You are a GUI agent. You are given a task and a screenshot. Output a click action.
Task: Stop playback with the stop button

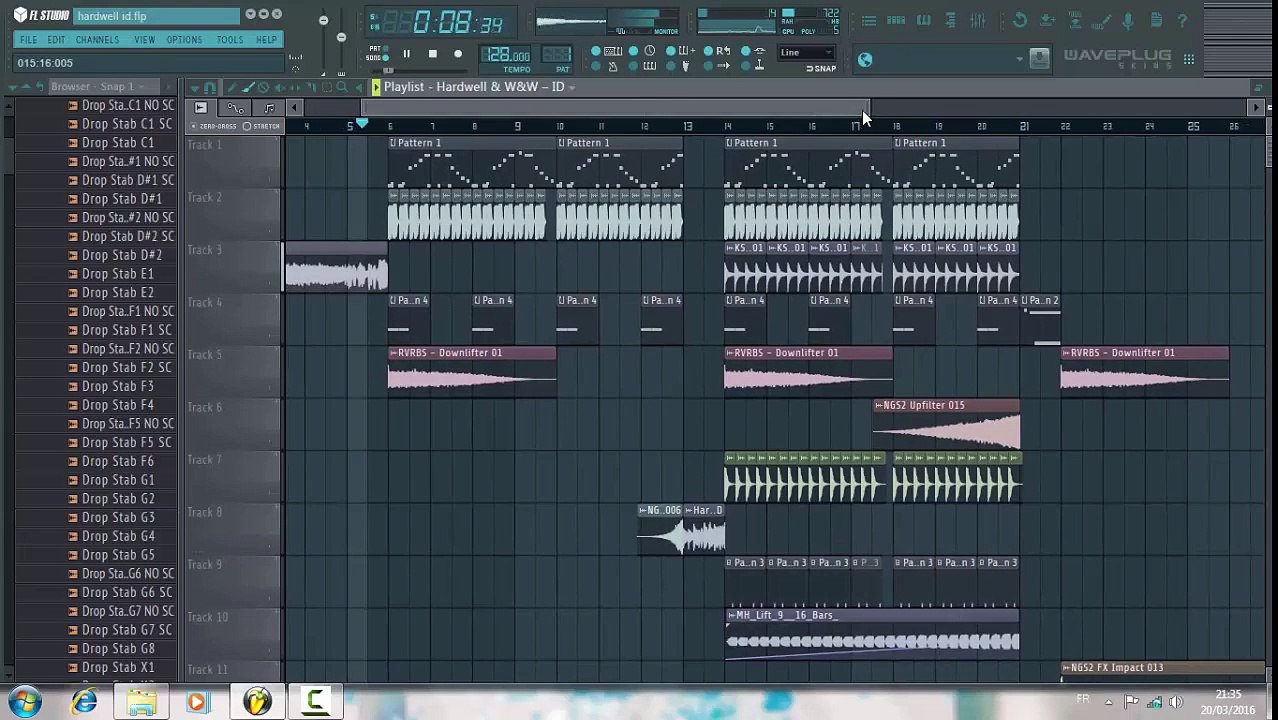[432, 54]
